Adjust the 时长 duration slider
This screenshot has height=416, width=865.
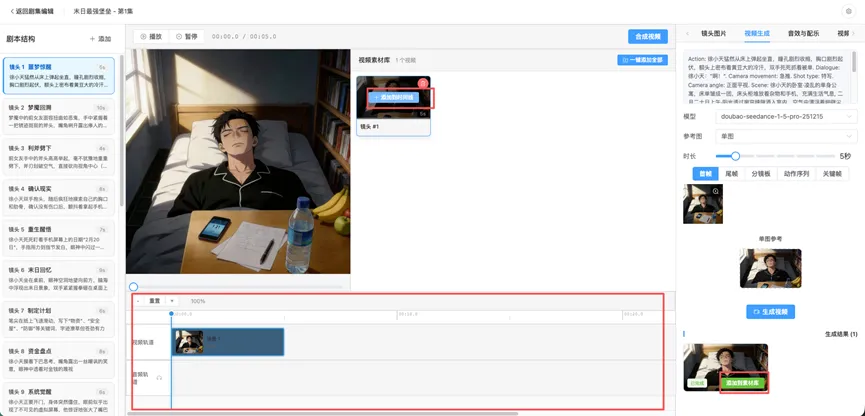[x=735, y=156]
